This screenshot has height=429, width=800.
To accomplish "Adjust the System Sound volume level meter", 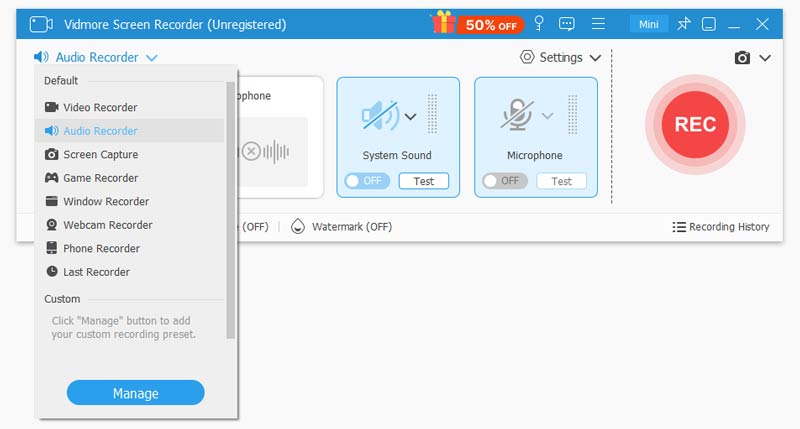I will coord(432,114).
